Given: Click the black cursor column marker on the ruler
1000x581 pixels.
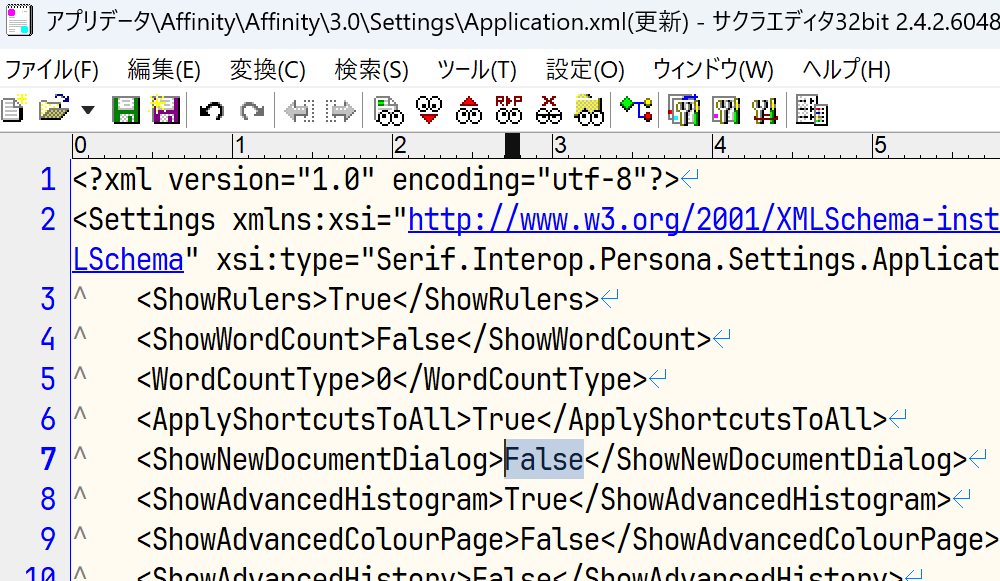Looking at the screenshot, I should tap(512, 145).
